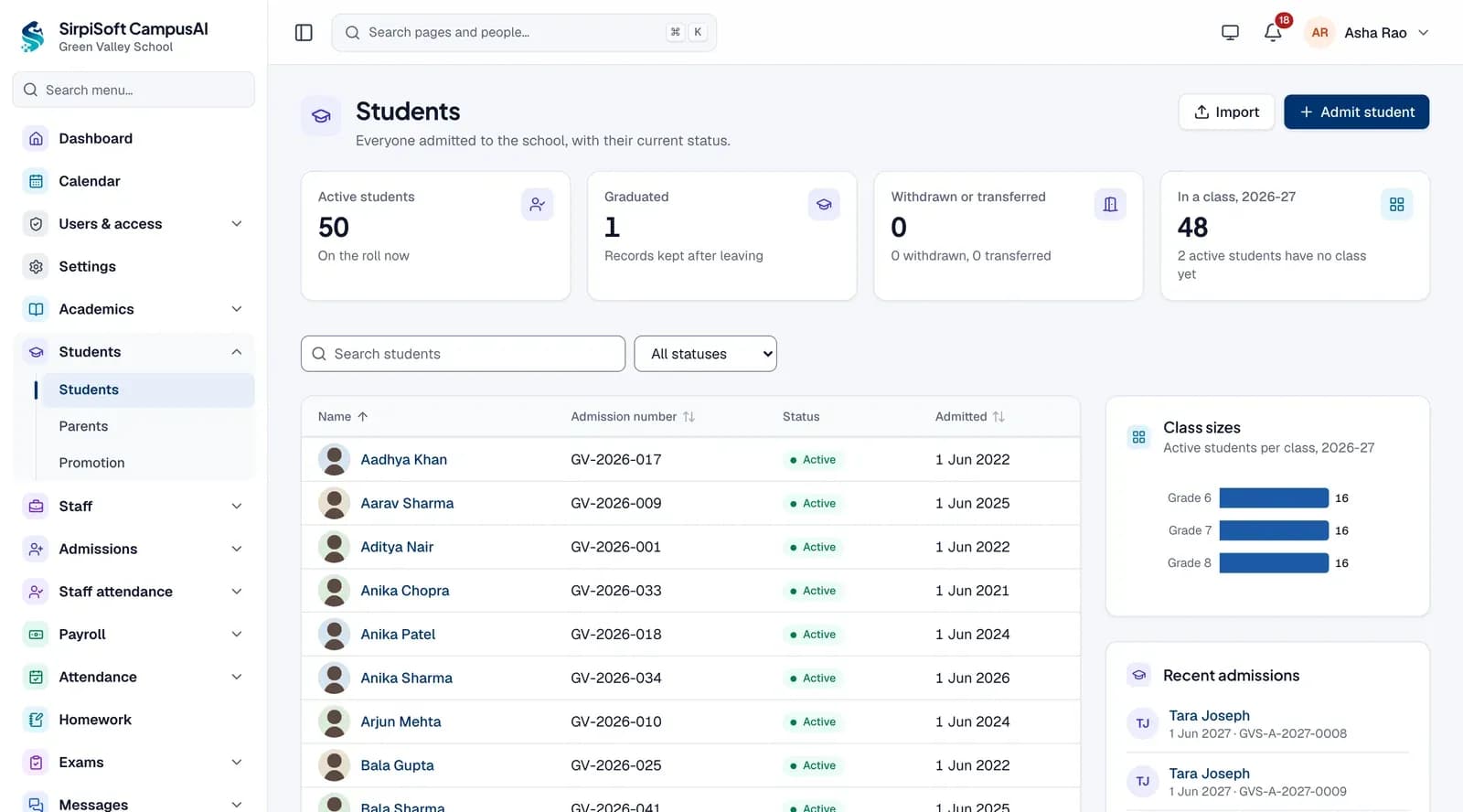Image resolution: width=1463 pixels, height=812 pixels.
Task: Click the Homework sidebar icon
Action: point(36,720)
